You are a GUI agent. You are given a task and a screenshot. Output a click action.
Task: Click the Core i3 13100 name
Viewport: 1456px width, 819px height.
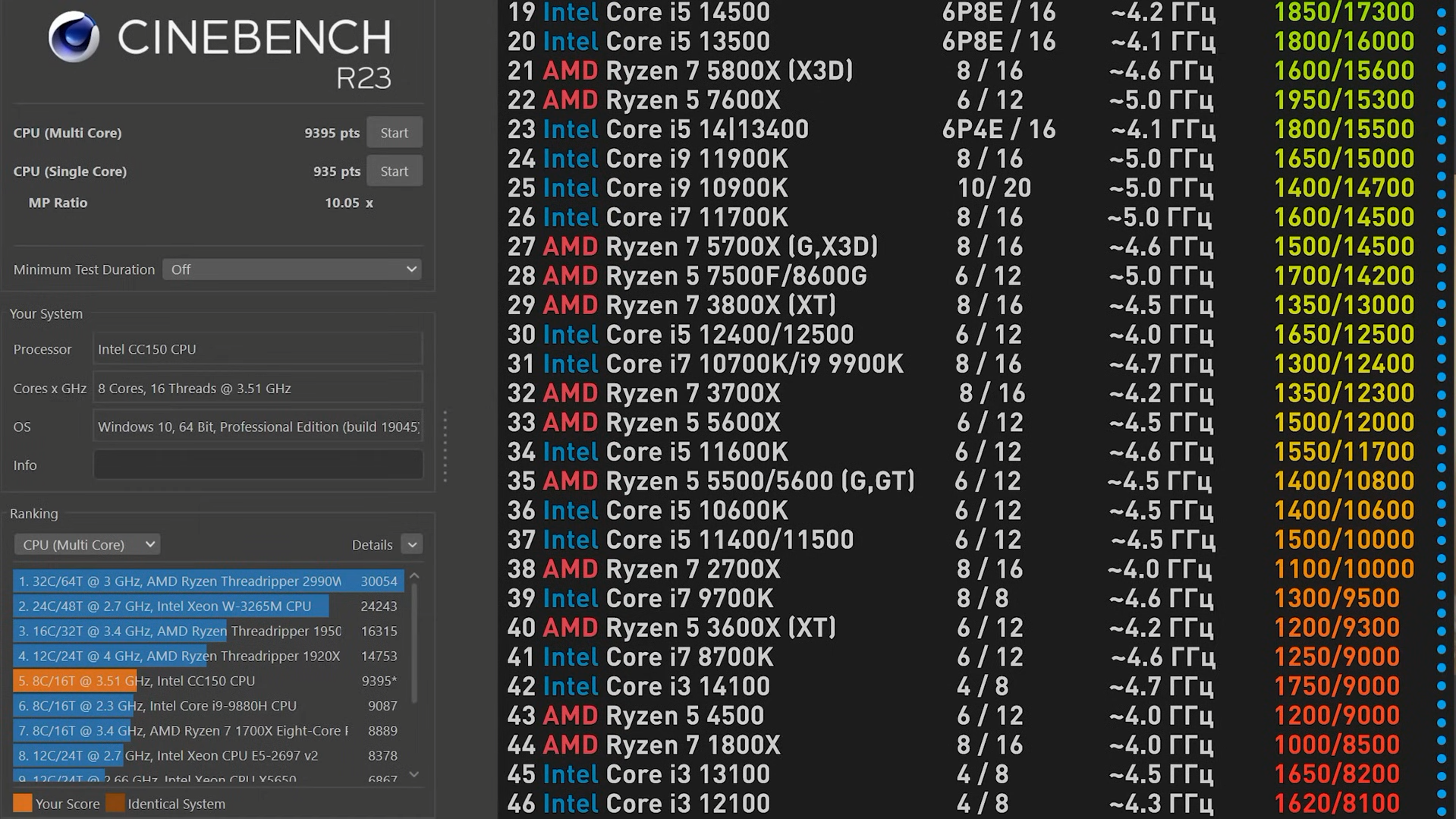(x=687, y=775)
